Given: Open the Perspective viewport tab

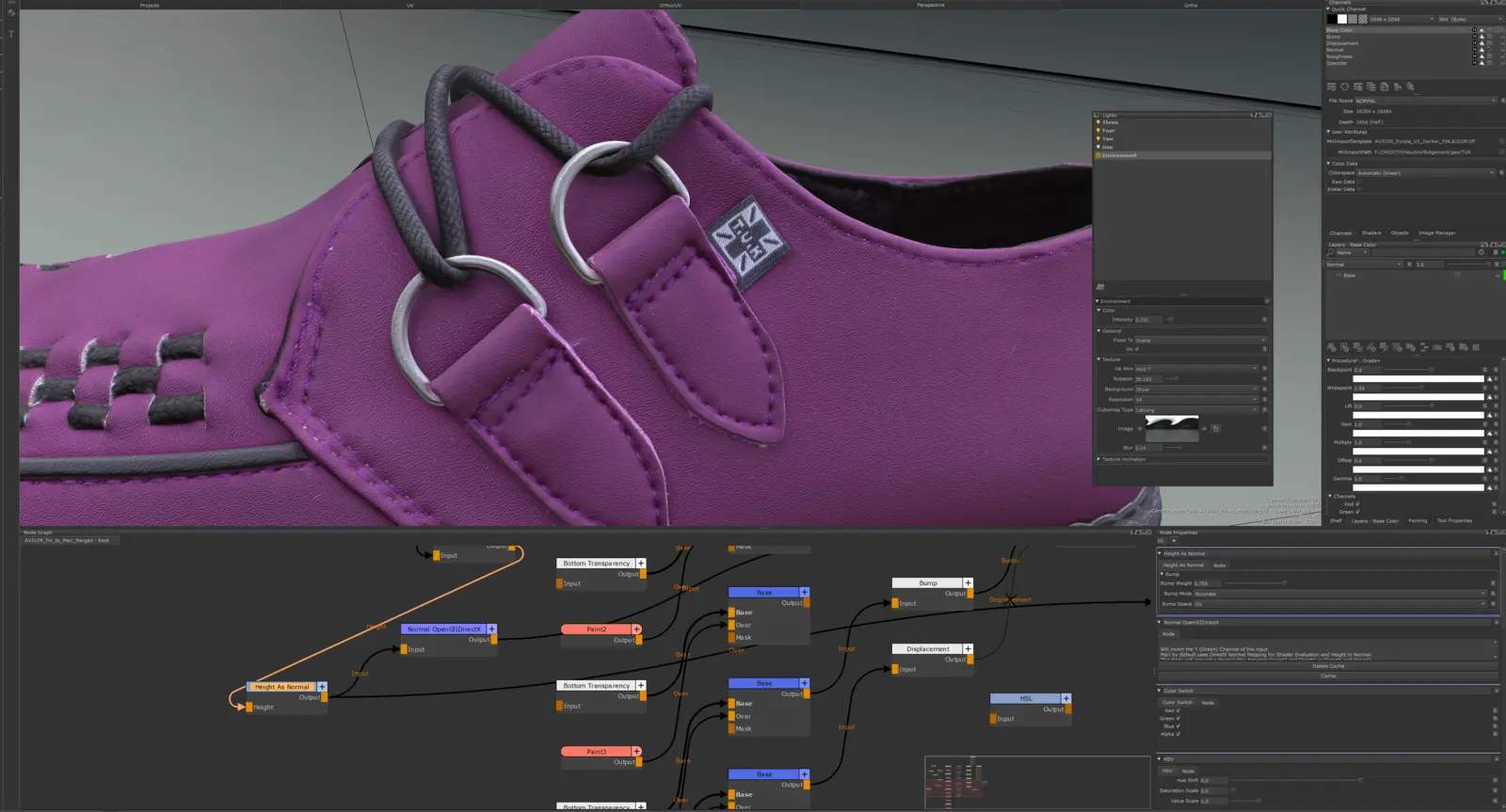Looking at the screenshot, I should click(930, 5).
